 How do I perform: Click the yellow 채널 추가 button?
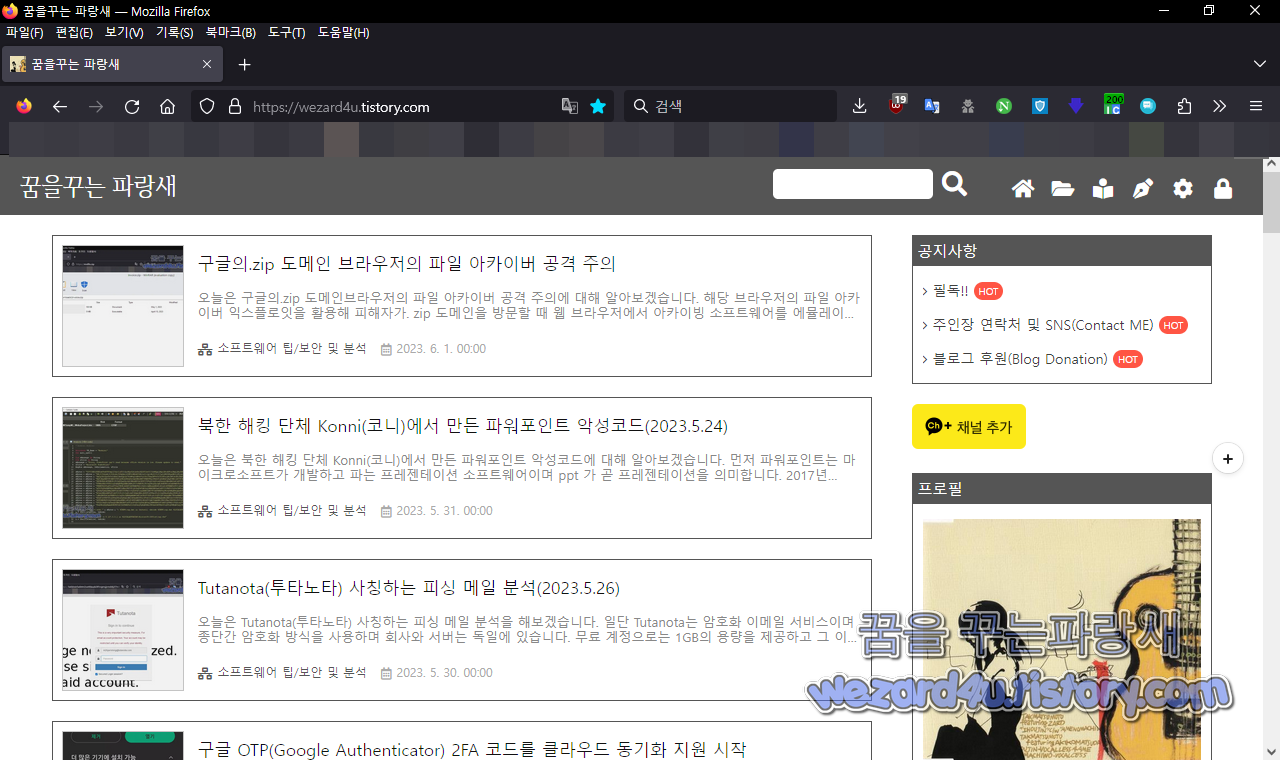tap(968, 426)
